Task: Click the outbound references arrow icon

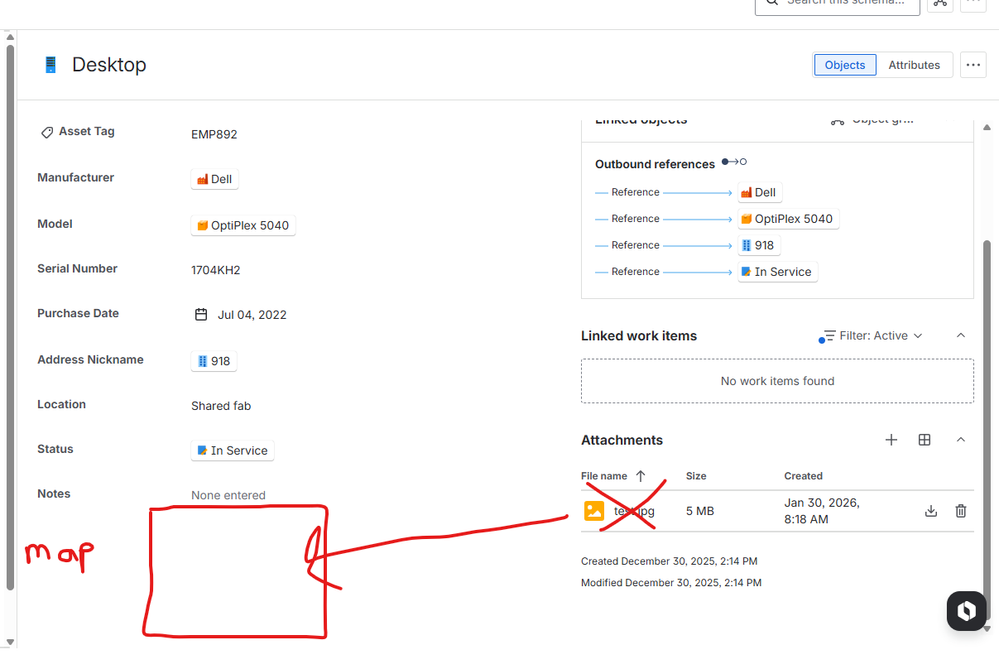Action: [734, 162]
